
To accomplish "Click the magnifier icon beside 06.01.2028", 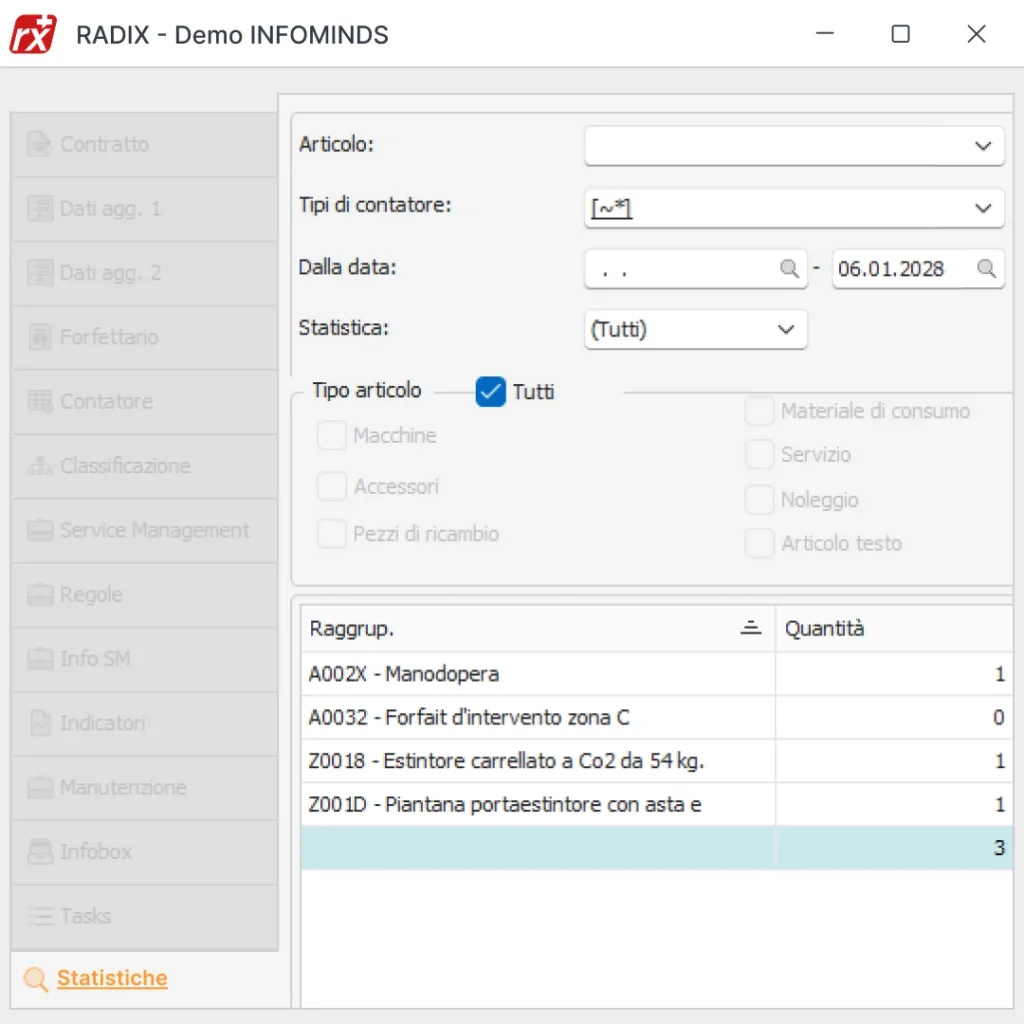I will [x=986, y=269].
